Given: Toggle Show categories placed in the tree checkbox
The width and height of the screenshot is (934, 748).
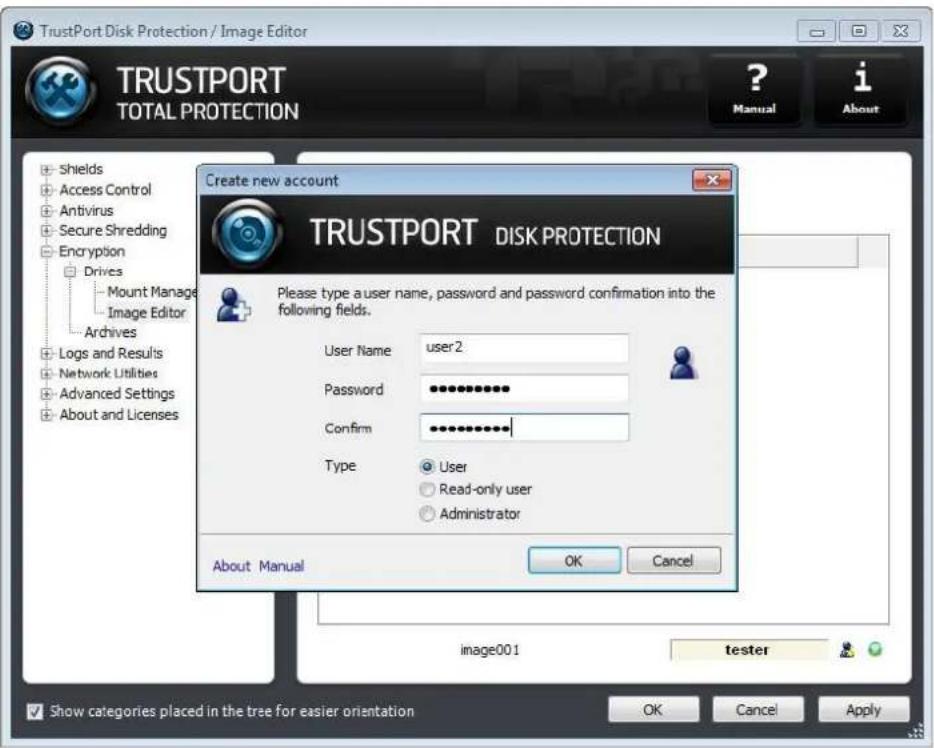Looking at the screenshot, I should pyautogui.click(x=35, y=711).
